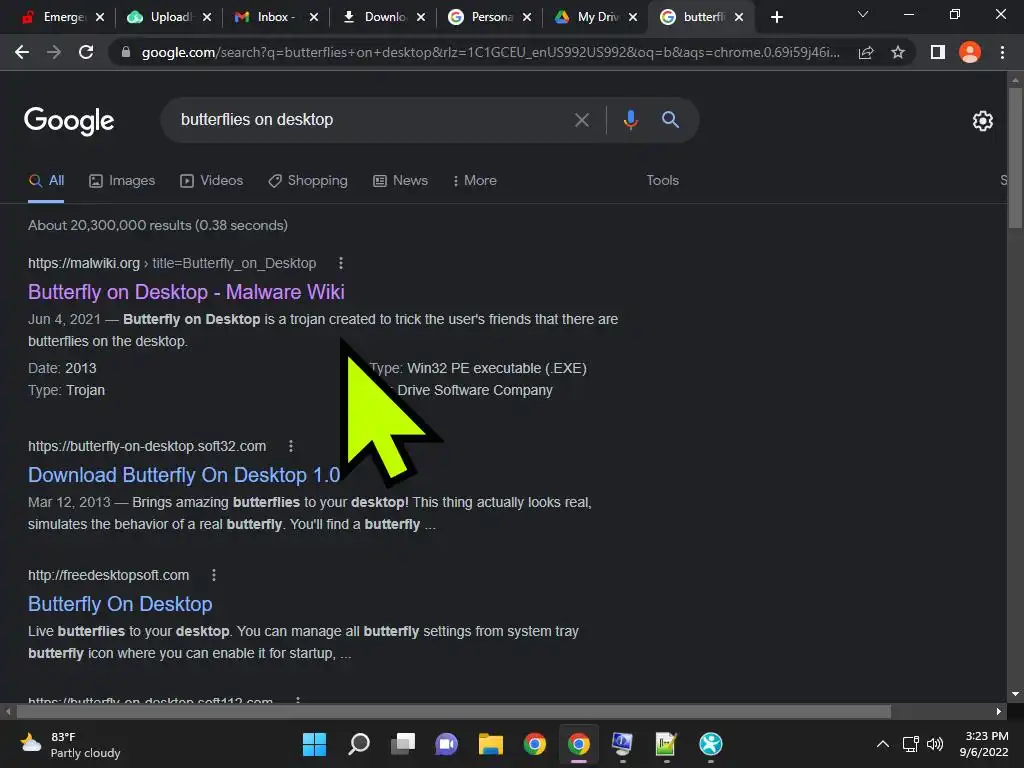This screenshot has width=1024, height=768.
Task: Click the Google logo
Action: pyautogui.click(x=69, y=121)
